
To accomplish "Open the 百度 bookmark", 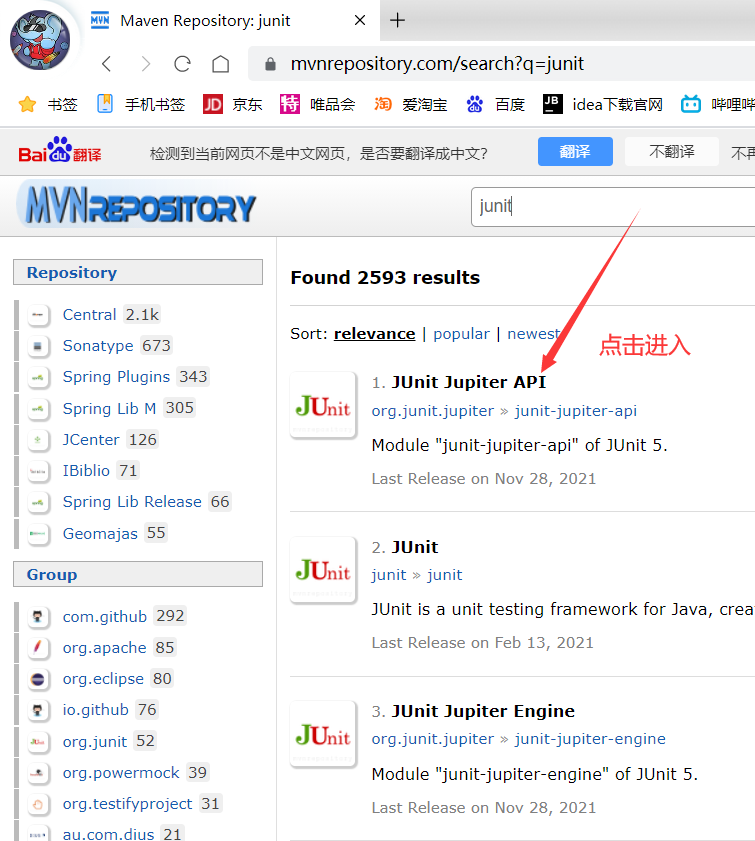I will coord(495,104).
